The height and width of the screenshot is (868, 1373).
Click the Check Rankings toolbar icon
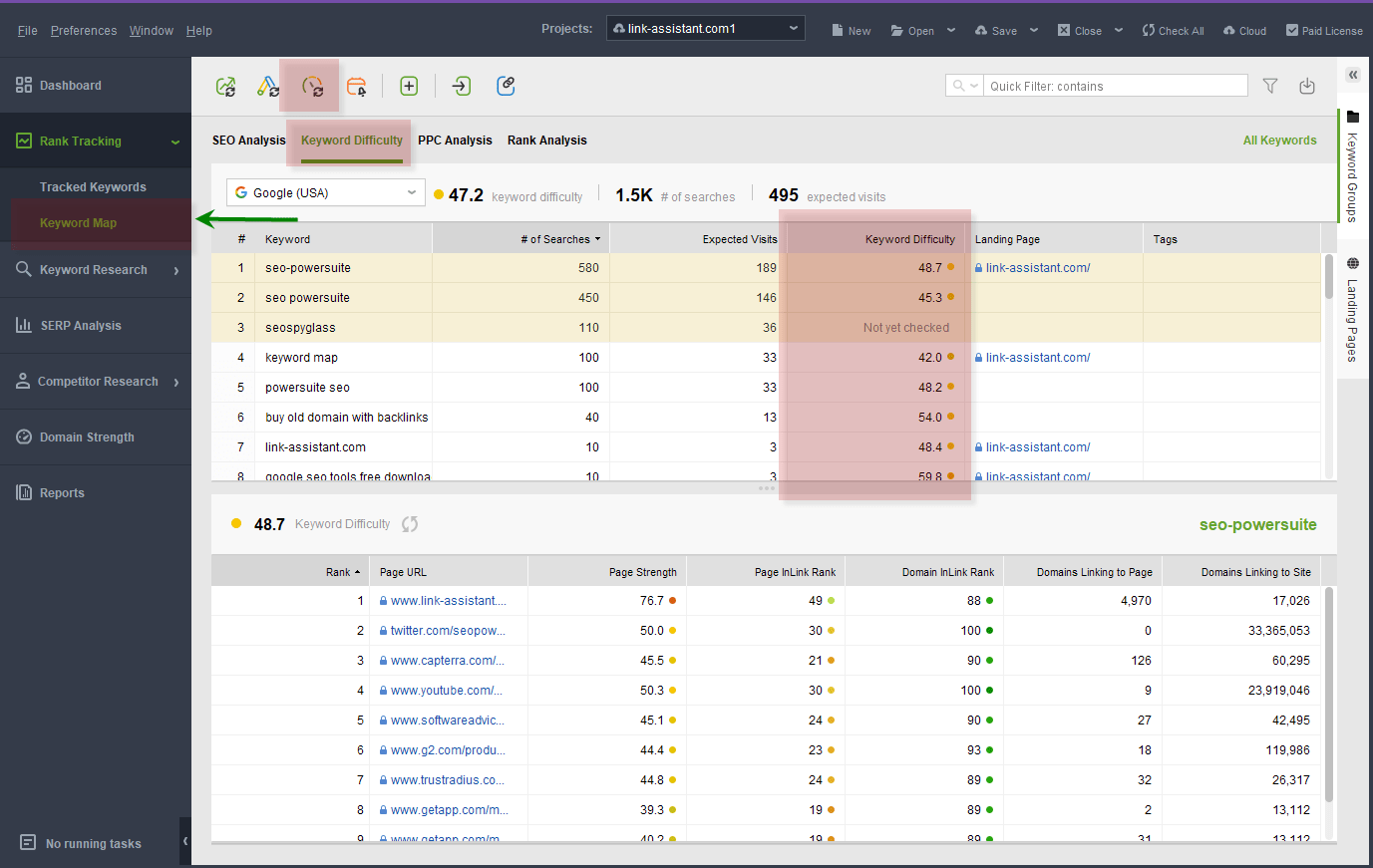226,87
